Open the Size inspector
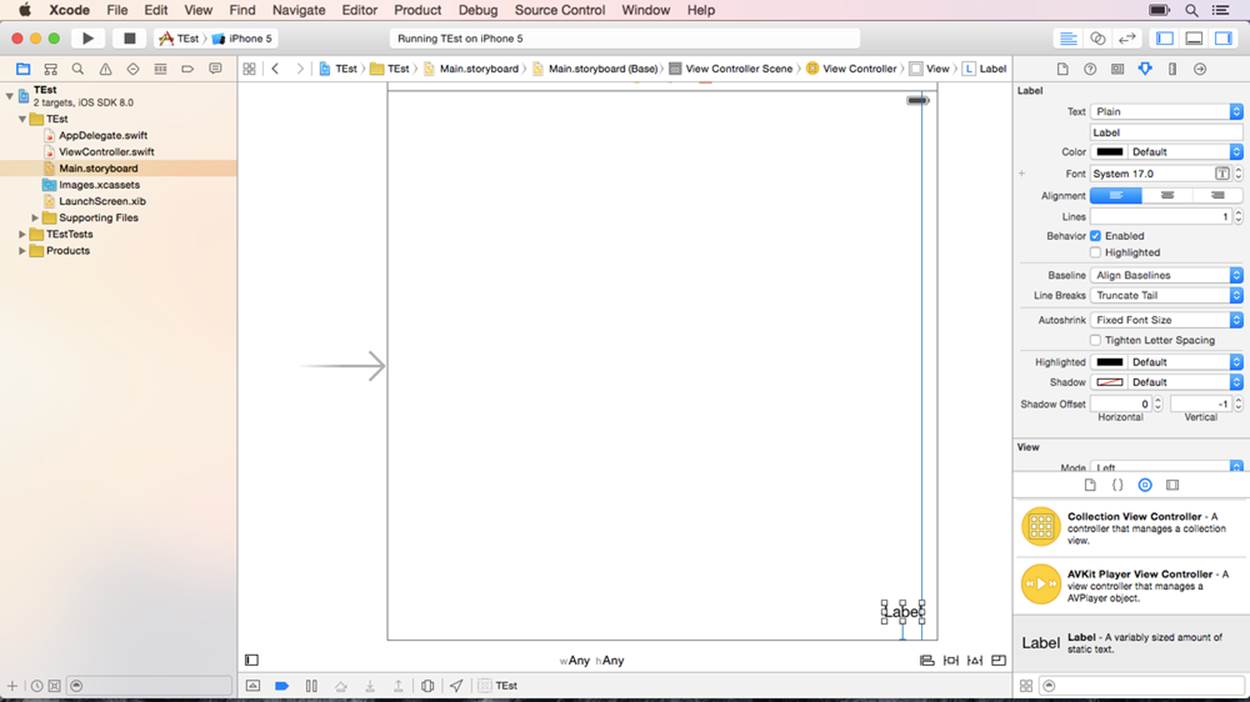This screenshot has width=1250, height=702. tap(1172, 69)
